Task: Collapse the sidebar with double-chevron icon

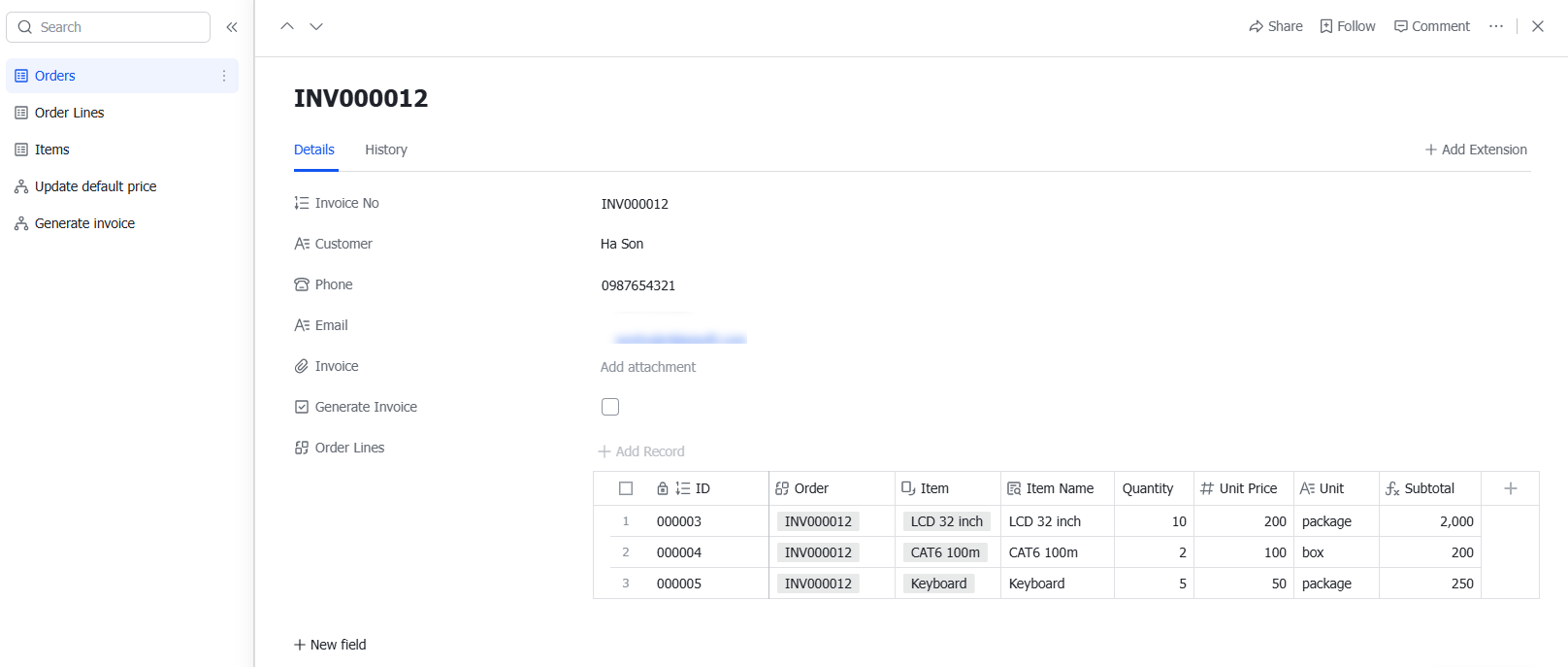Action: pyautogui.click(x=232, y=27)
